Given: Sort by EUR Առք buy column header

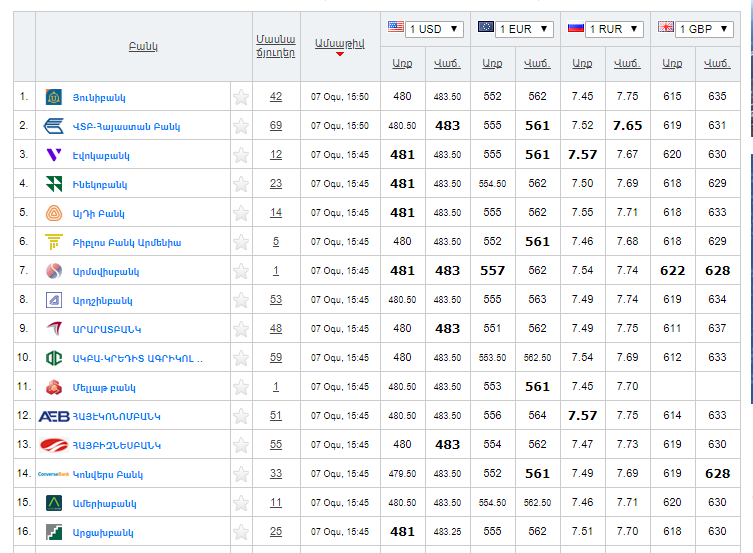Looking at the screenshot, I should coord(492,63).
